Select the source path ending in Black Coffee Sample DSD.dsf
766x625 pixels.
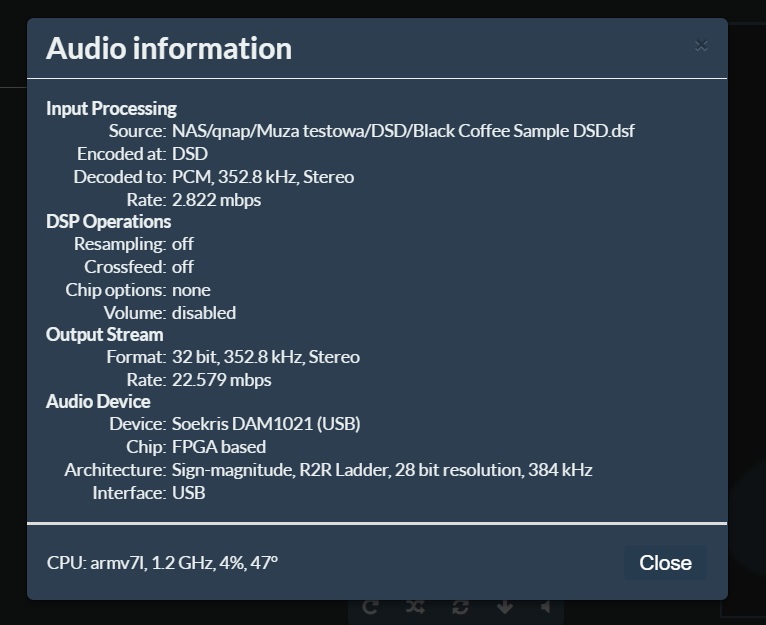pos(403,131)
